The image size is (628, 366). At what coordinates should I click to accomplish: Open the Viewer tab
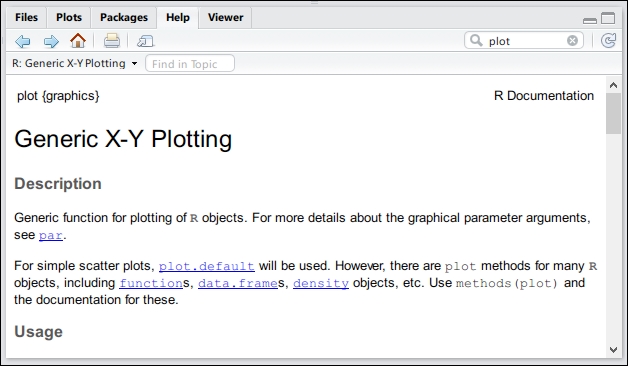pos(225,17)
